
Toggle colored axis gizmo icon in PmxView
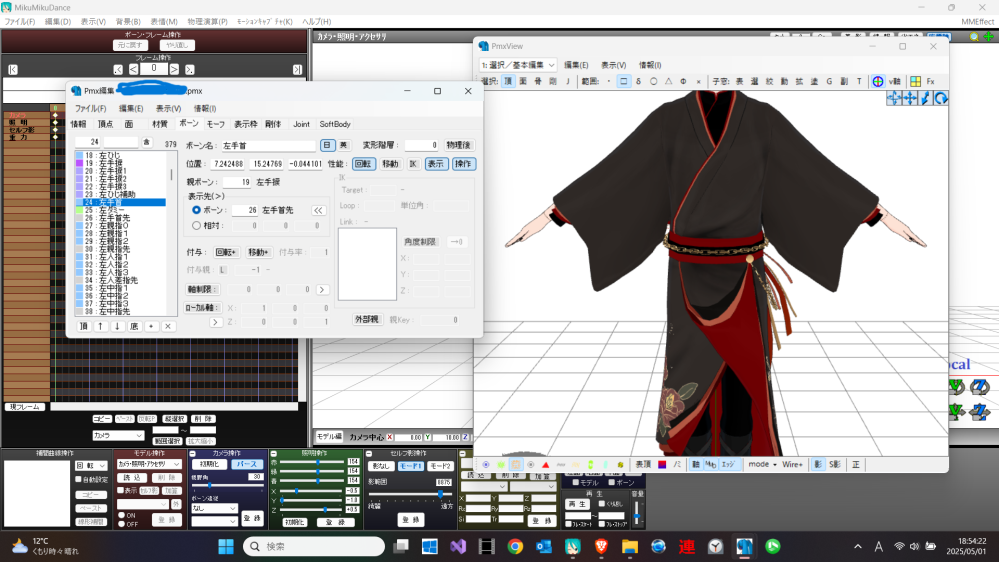(878, 82)
